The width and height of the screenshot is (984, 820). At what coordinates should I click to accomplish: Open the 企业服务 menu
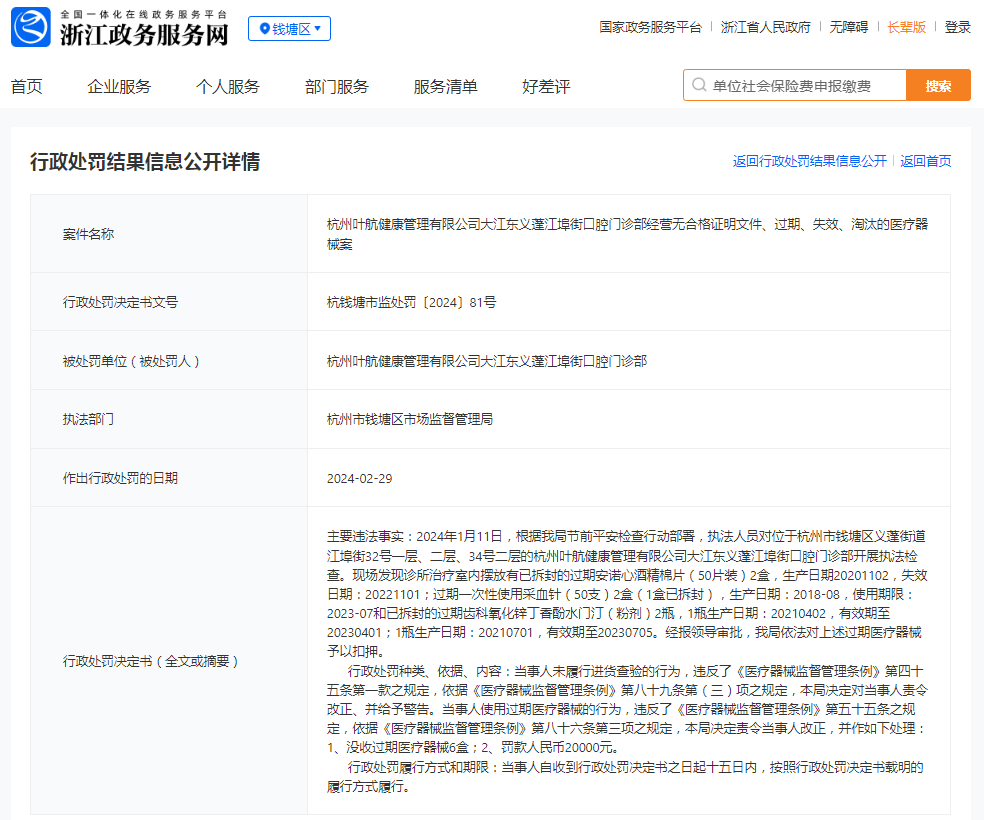pyautogui.click(x=119, y=87)
